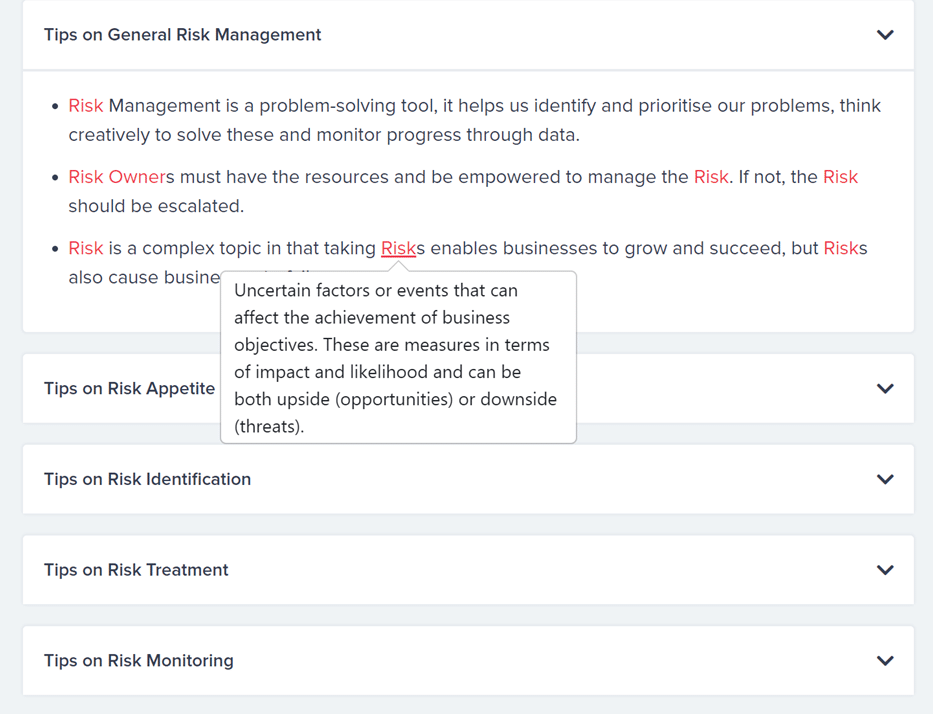Click the Risk Monitoring chevron arrow
This screenshot has width=933, height=714.
(885, 660)
